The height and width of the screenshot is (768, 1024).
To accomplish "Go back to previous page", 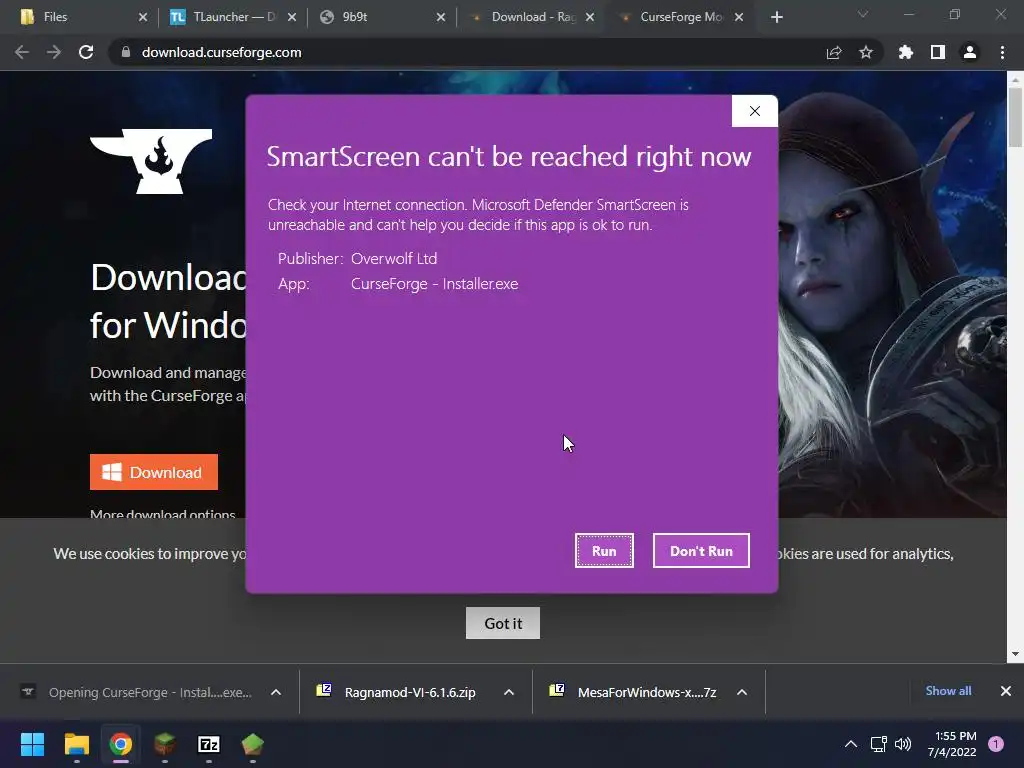I will pos(22,52).
